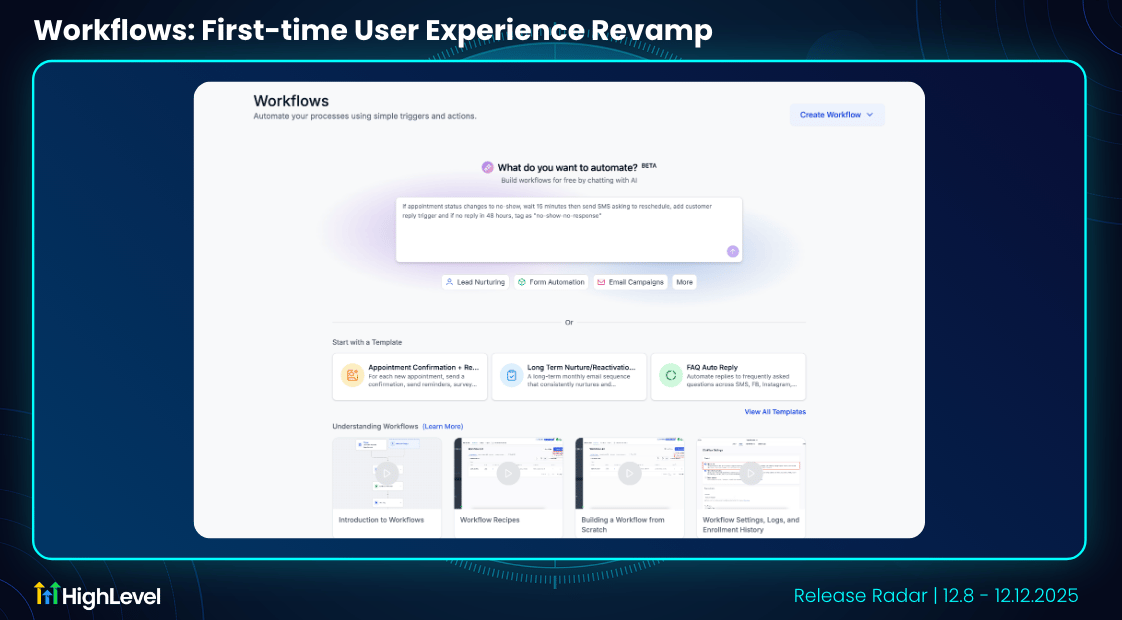Image resolution: width=1122 pixels, height=620 pixels.
Task: Click 'Introduction to Workflows' video title
Action: pyautogui.click(x=381, y=520)
